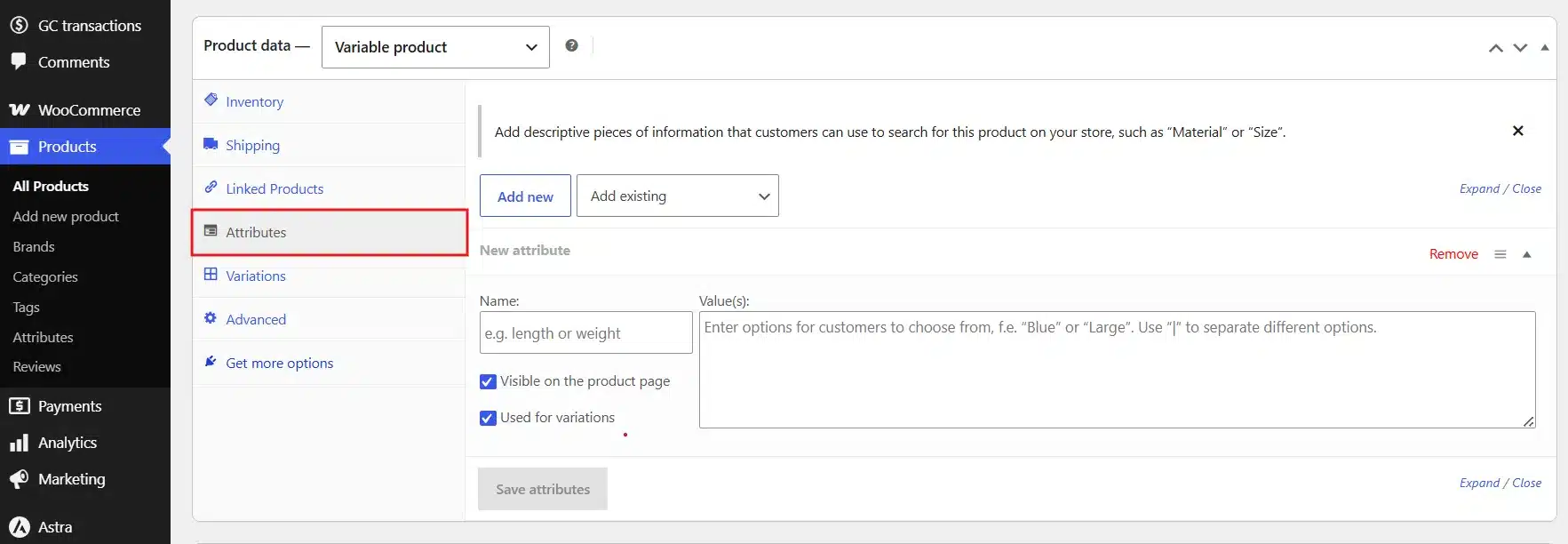Click the Payments icon in sidebar
1568x544 pixels.
click(19, 406)
